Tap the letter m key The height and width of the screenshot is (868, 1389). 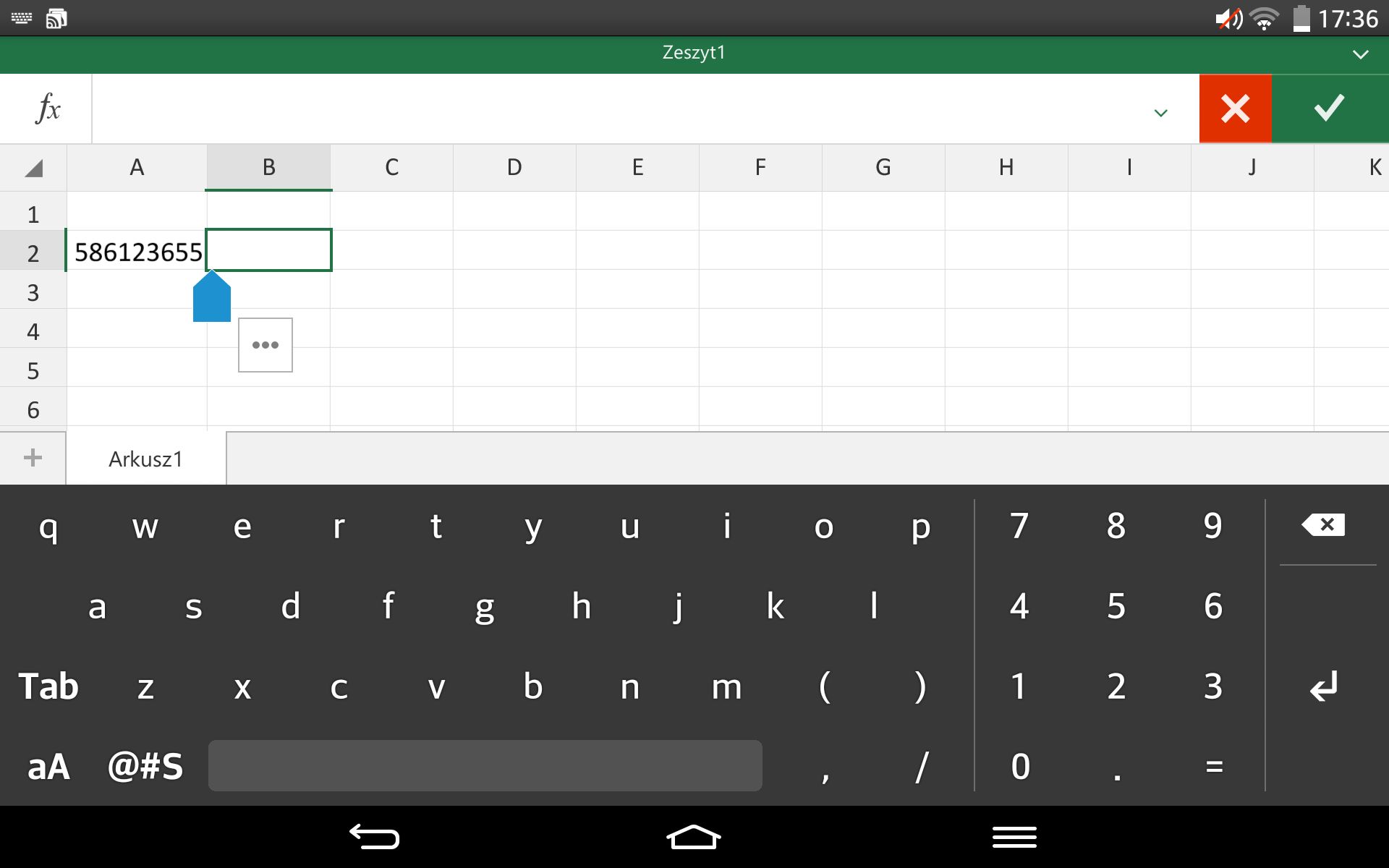[x=726, y=686]
